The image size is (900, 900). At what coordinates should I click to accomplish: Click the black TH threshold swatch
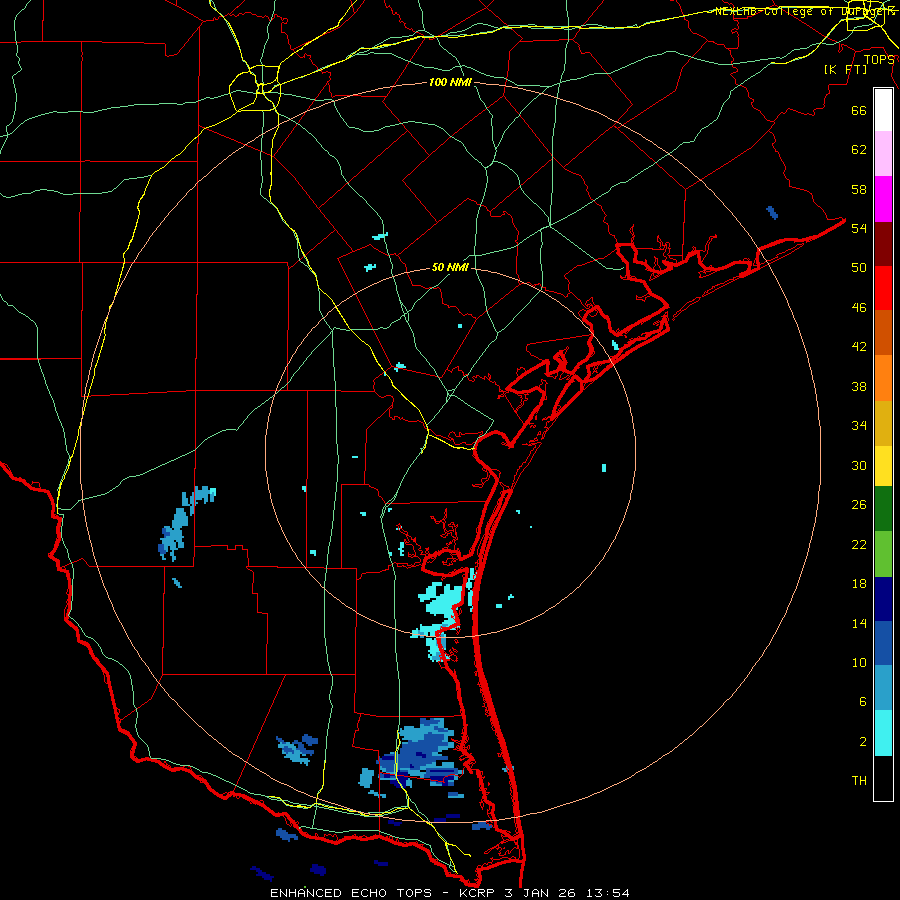tap(883, 778)
